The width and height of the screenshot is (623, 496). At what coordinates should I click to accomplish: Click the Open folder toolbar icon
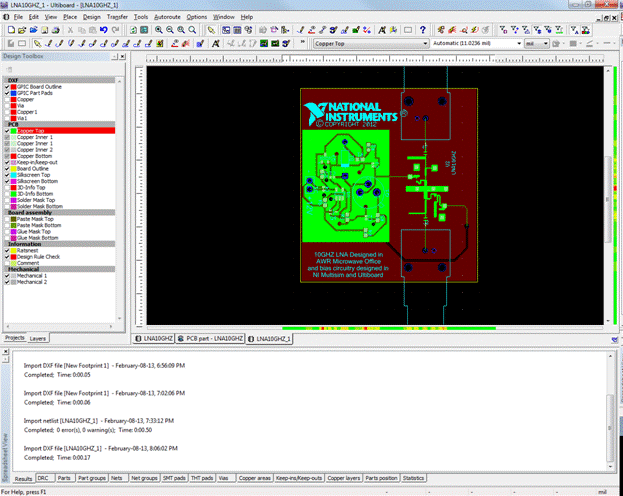point(22,30)
